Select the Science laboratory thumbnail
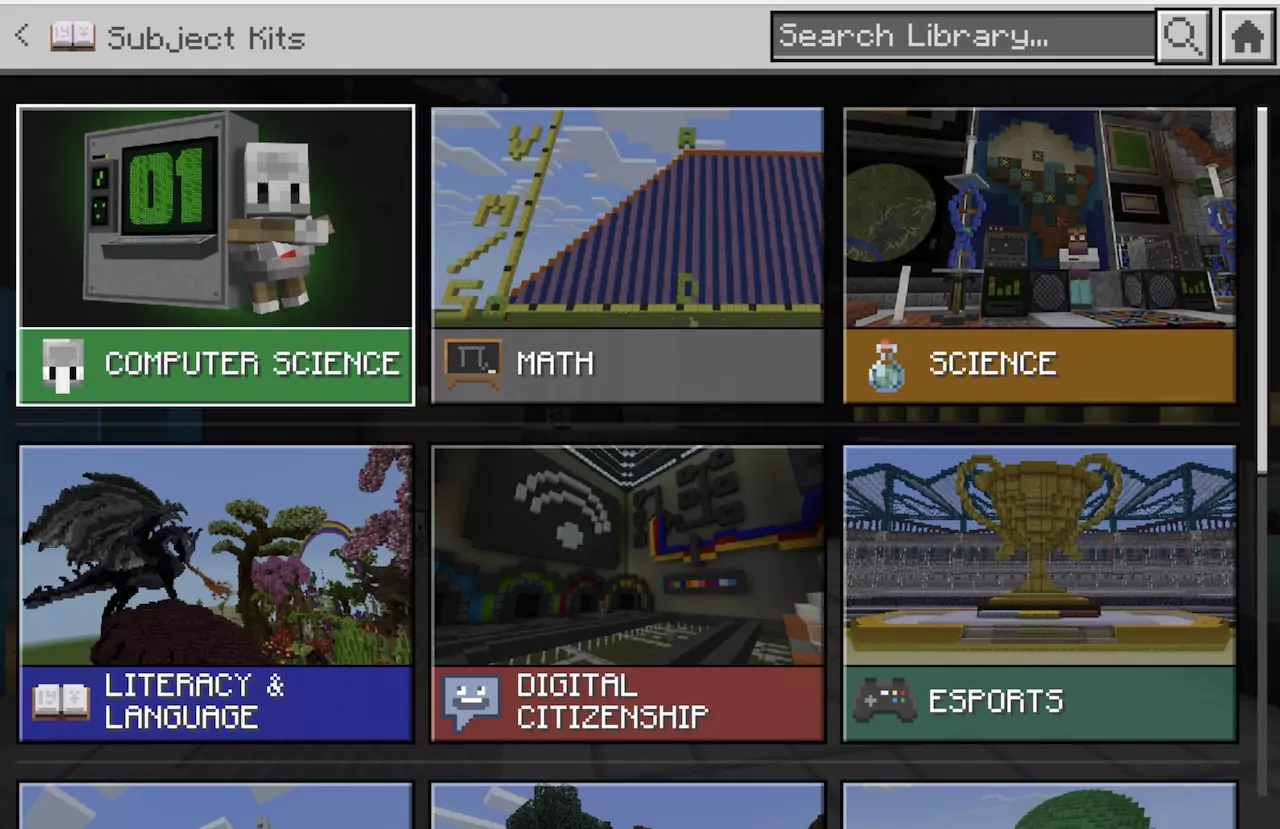The height and width of the screenshot is (829, 1280). (1040, 218)
